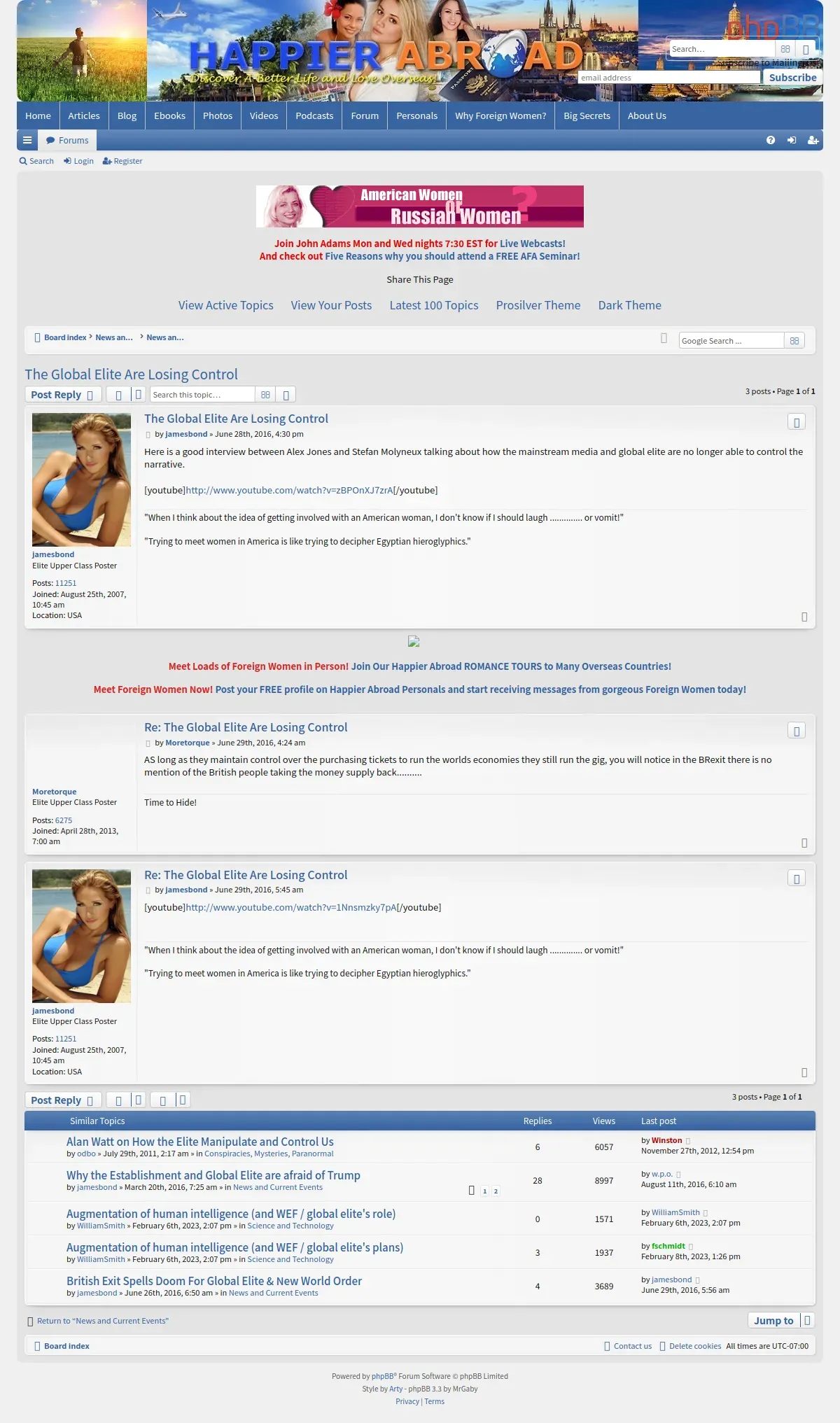Screen dimensions: 840x1423
Task: Click the Google Search field
Action: (731, 341)
